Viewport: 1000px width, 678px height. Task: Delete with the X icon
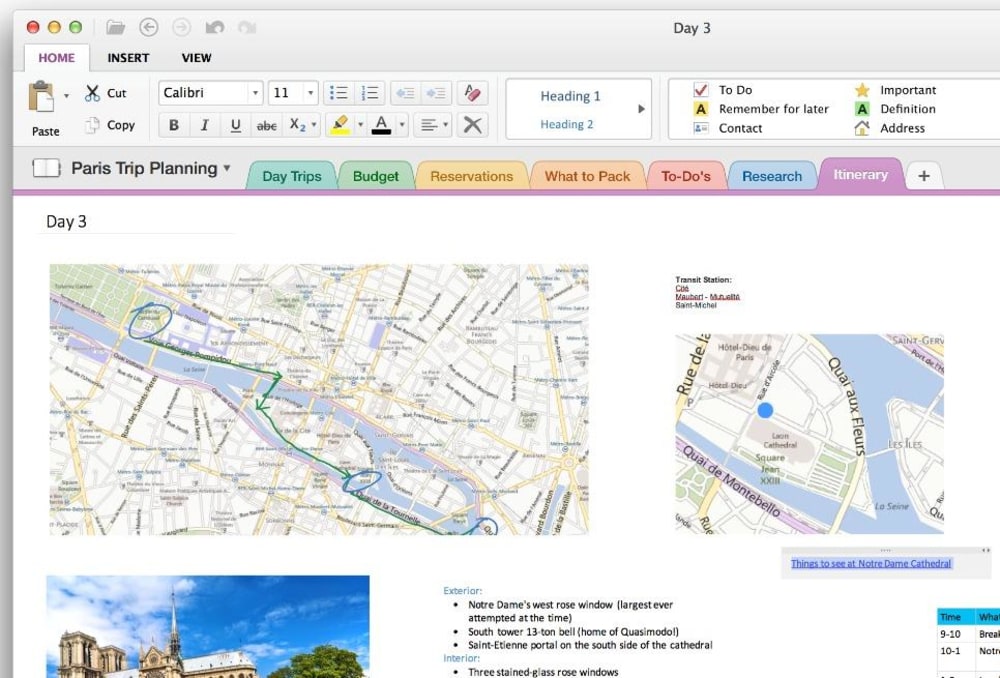point(473,124)
